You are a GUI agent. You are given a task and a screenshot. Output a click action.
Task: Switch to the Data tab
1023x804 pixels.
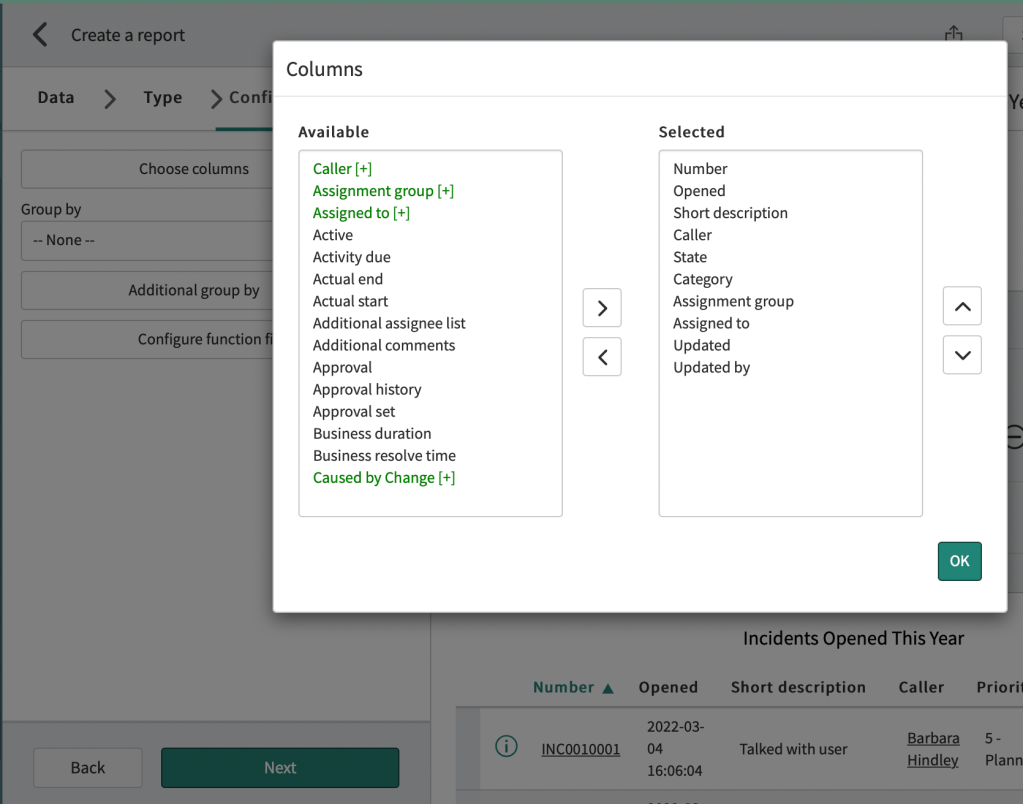[56, 98]
